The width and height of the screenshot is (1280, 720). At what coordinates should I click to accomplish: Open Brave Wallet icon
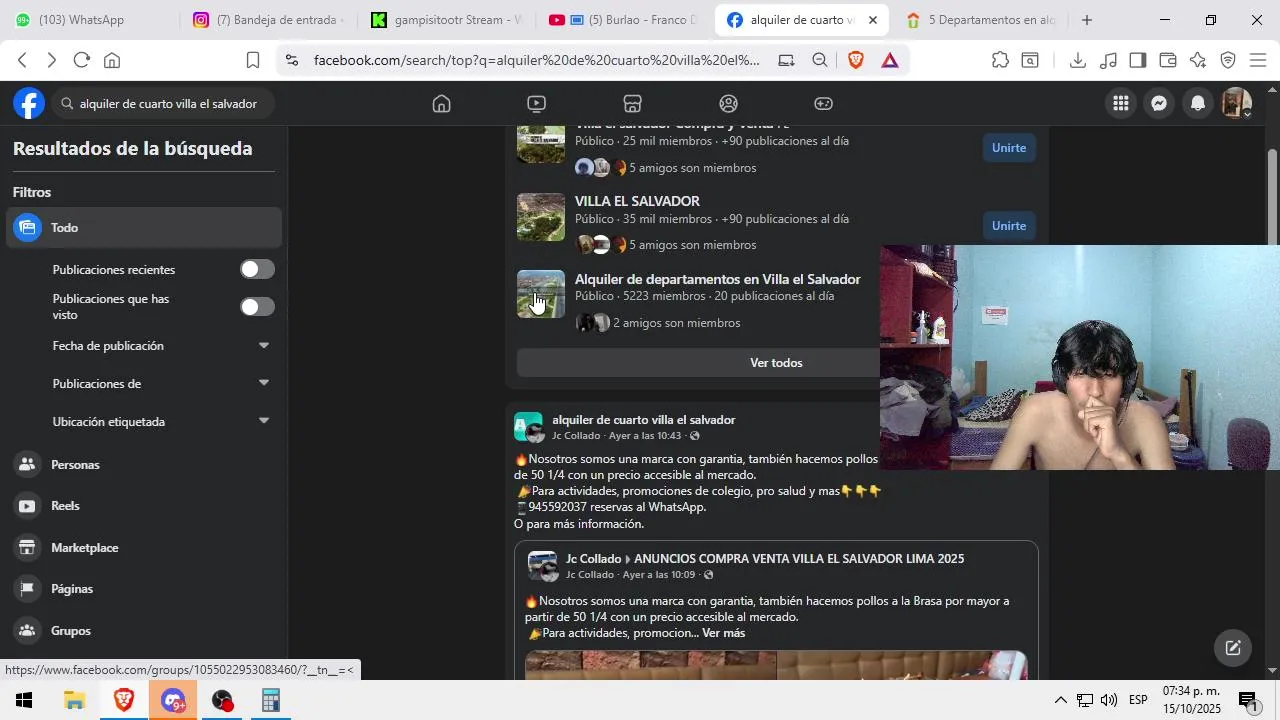(x=1168, y=60)
